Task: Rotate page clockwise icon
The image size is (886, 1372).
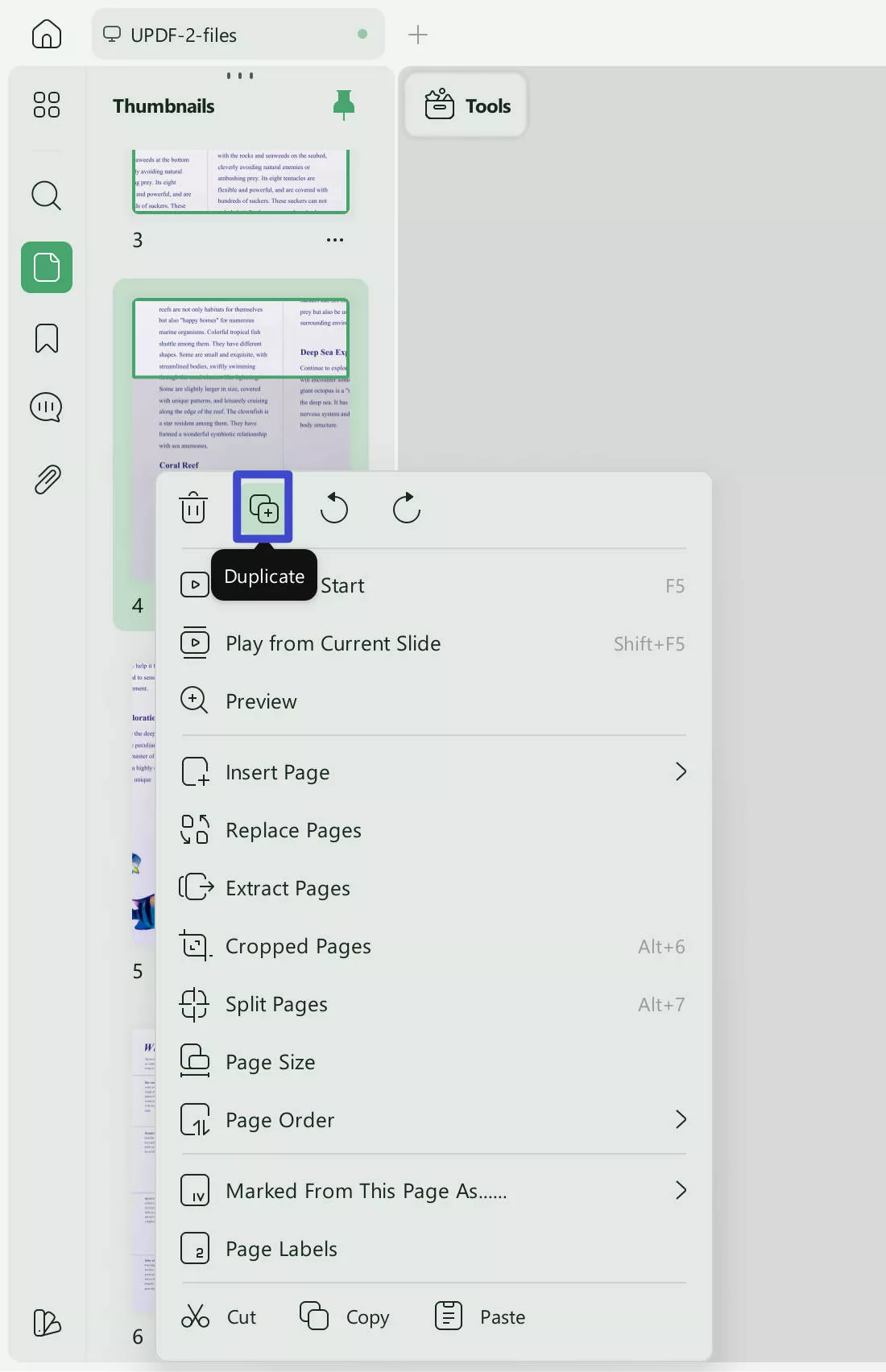Action: click(406, 508)
